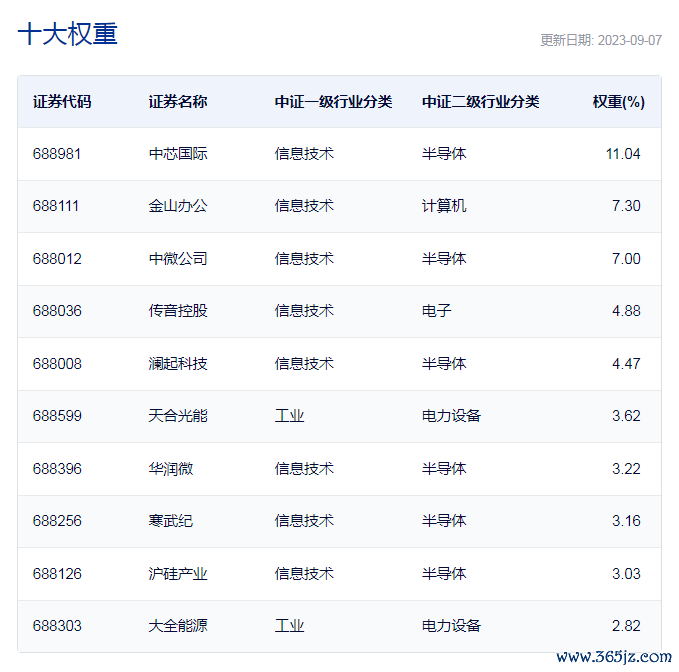Screen dimensions: 679x672
Task: Click 信息技术 in the 传音控股 row
Action: [304, 311]
